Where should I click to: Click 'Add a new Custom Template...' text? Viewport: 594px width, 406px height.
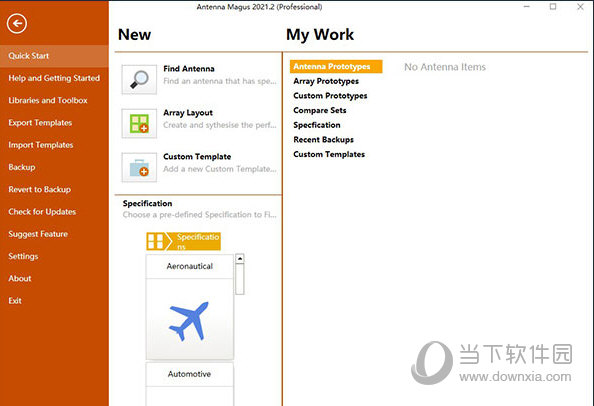[x=220, y=169]
